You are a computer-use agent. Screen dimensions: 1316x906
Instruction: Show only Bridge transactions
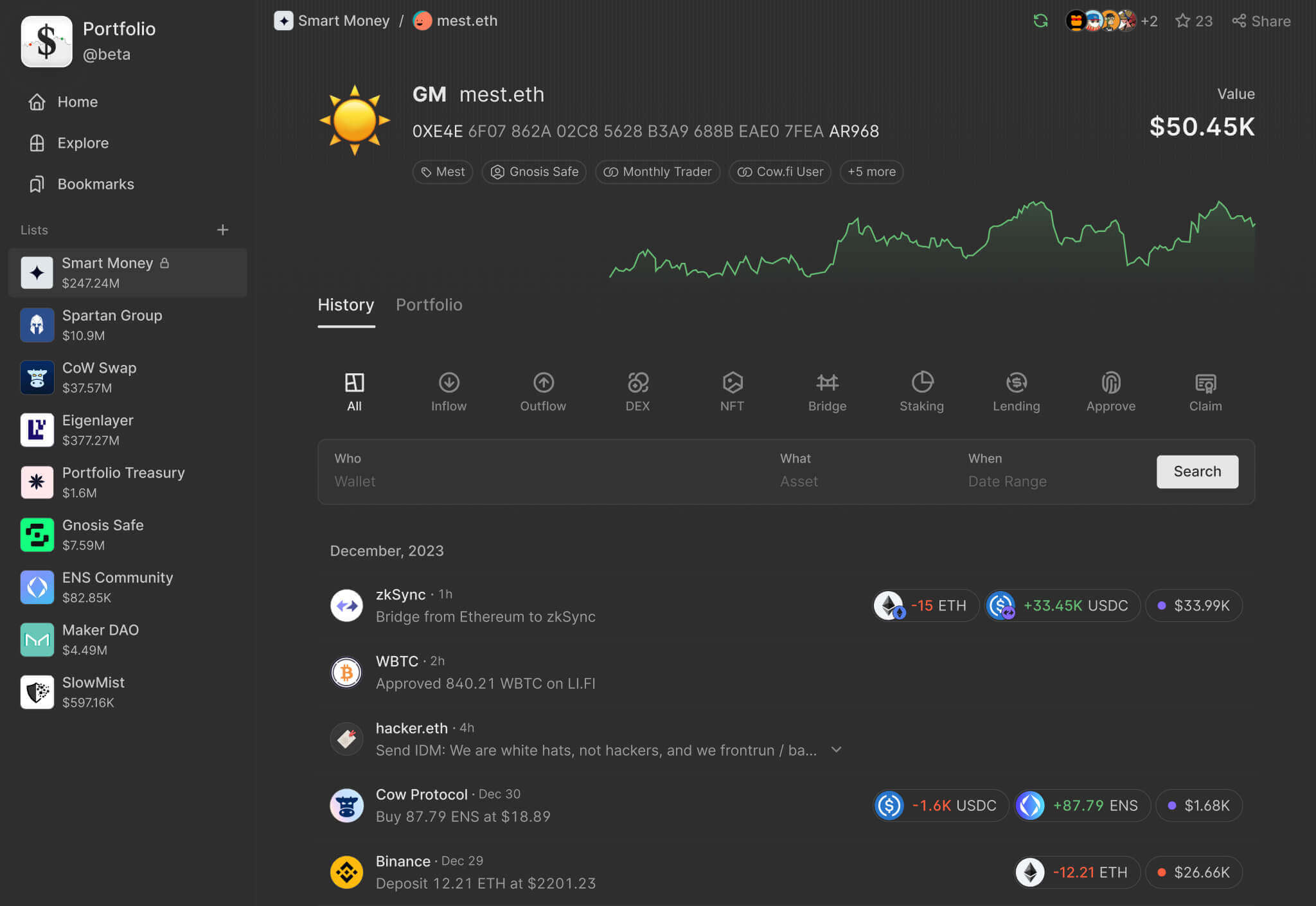pyautogui.click(x=827, y=390)
